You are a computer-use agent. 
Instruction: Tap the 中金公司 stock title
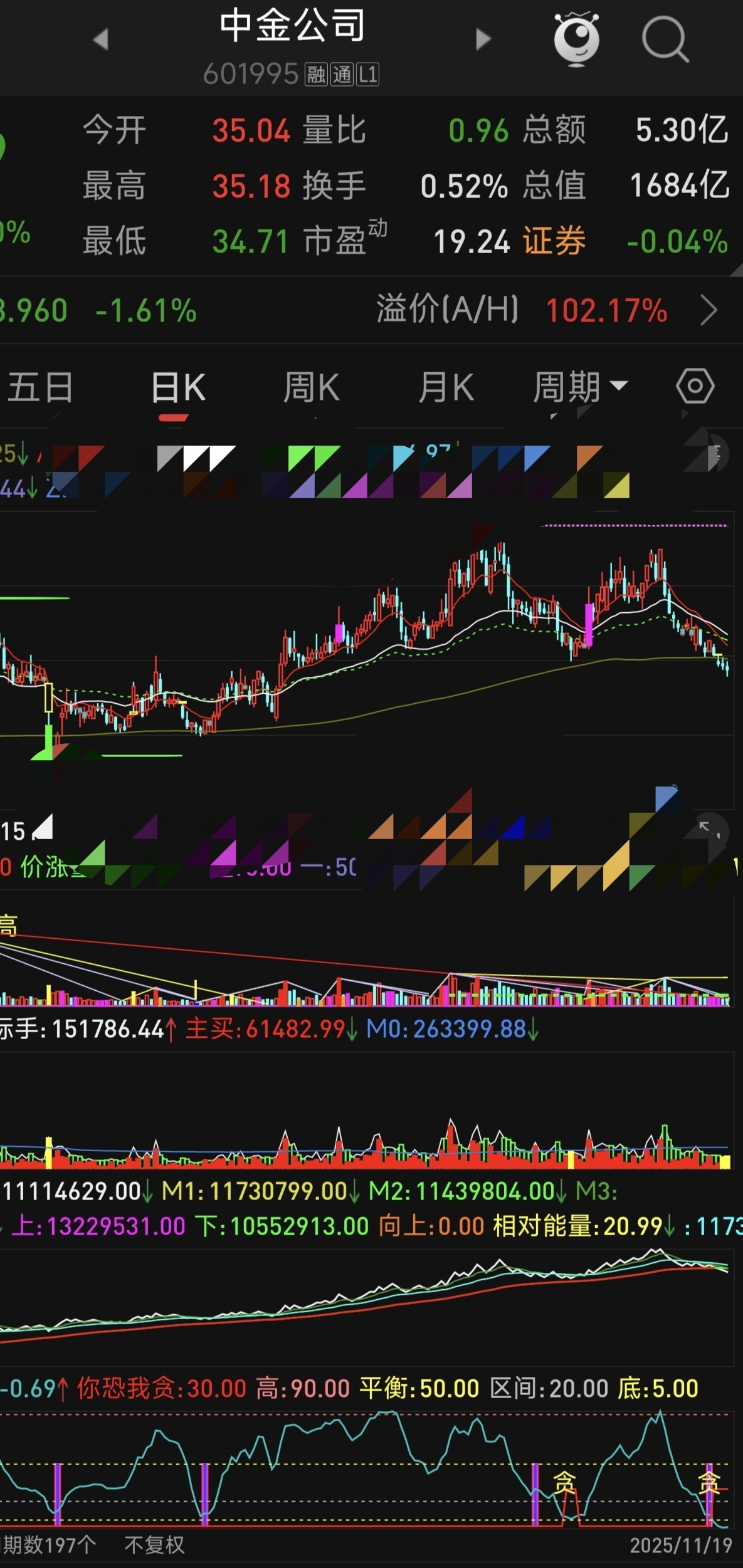coord(292,25)
